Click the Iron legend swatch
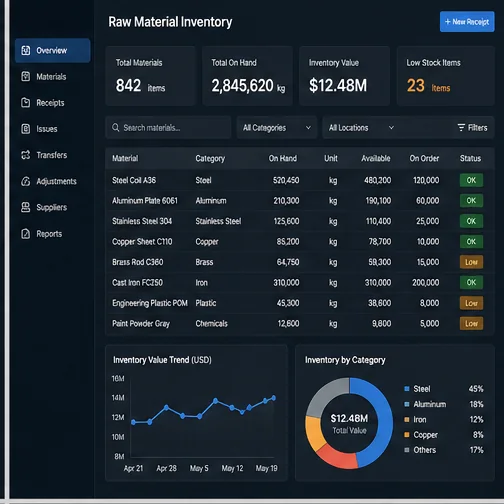504x504 pixels. 407,420
